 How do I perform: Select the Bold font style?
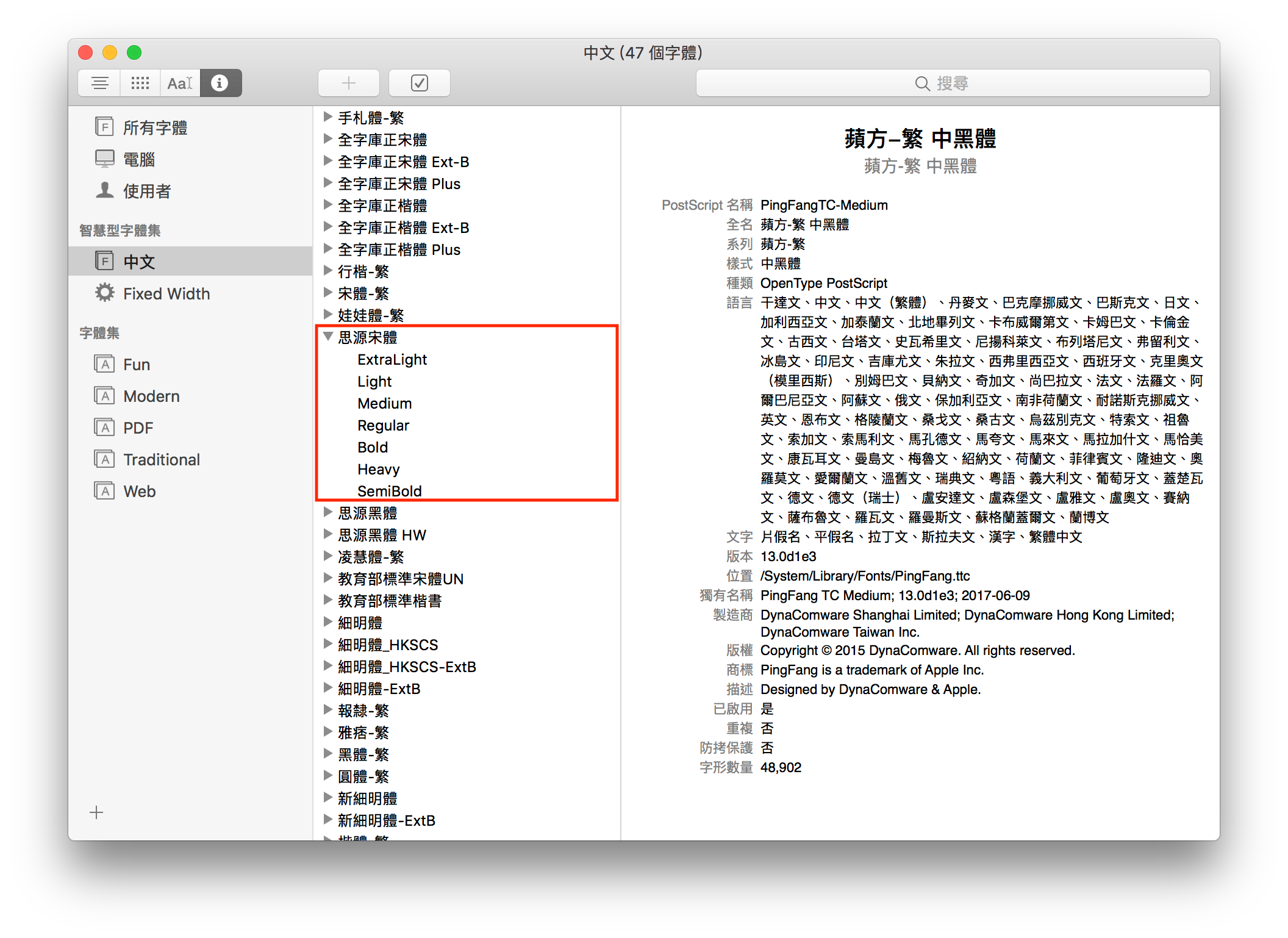(x=373, y=447)
